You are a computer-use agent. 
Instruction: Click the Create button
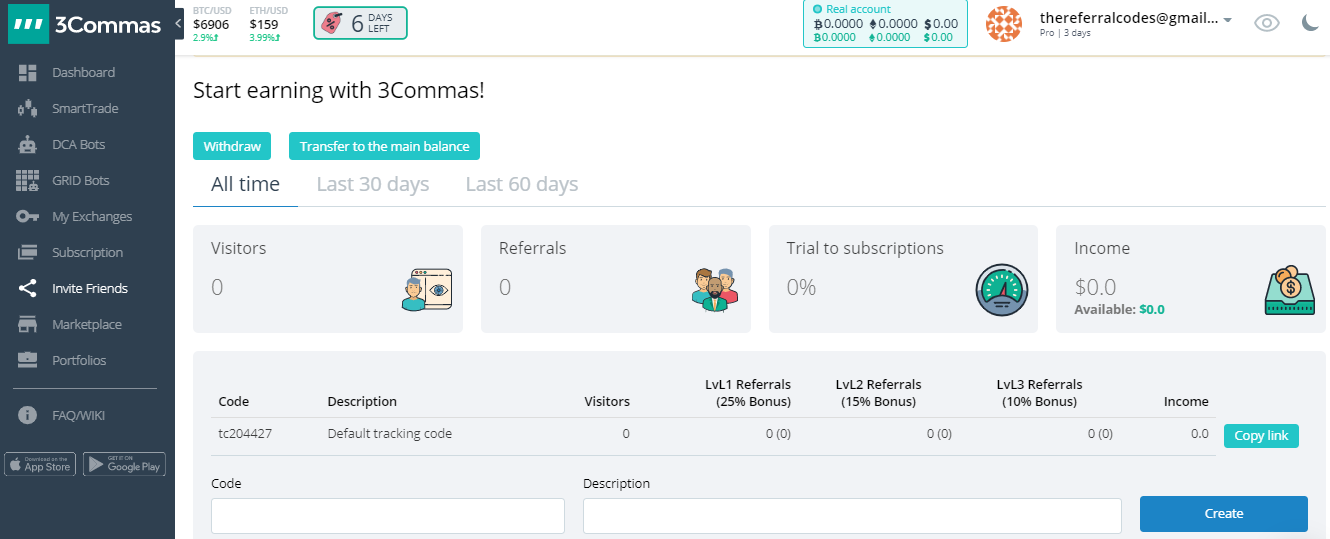click(x=1224, y=514)
